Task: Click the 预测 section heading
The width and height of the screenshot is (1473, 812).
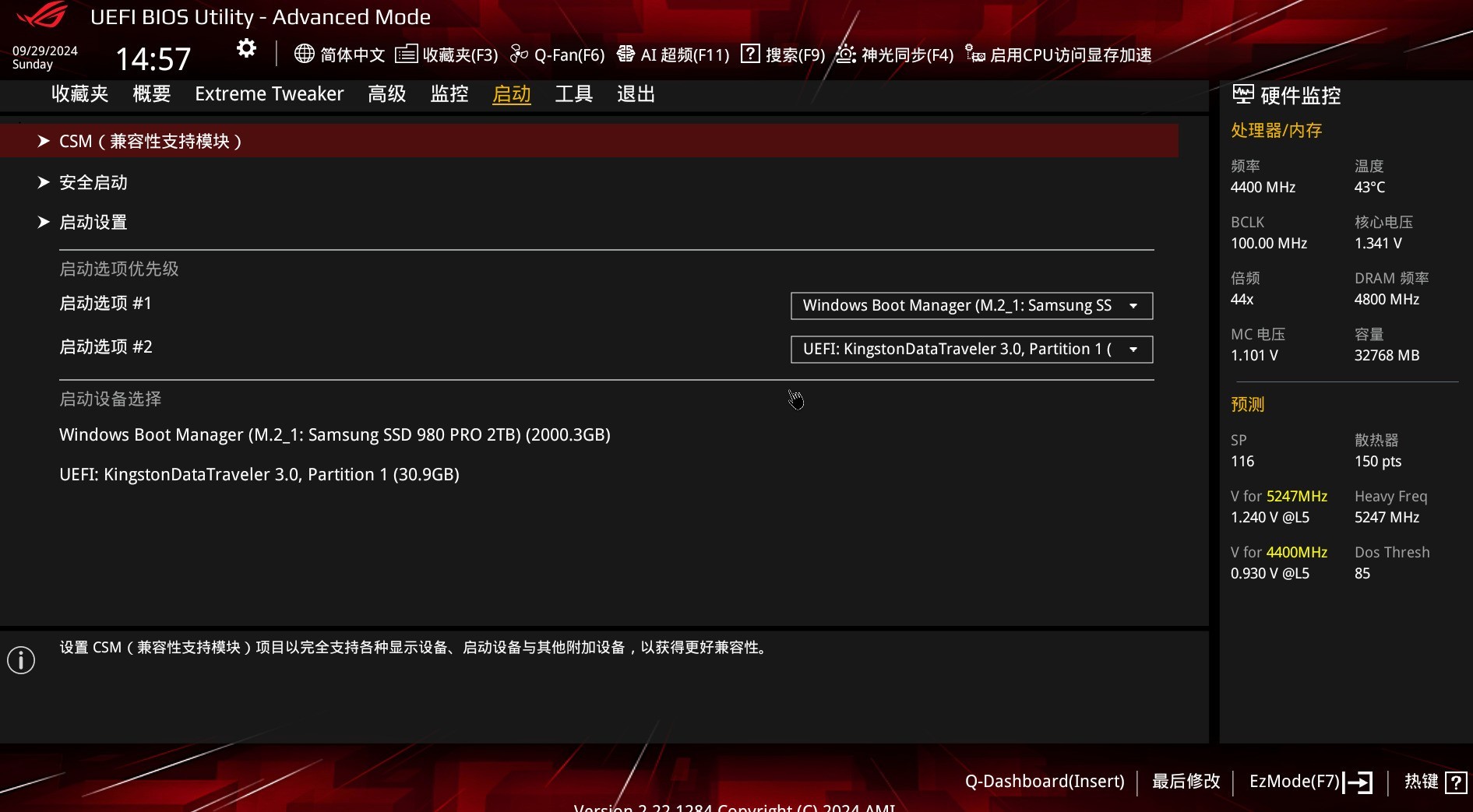Action: coord(1247,404)
